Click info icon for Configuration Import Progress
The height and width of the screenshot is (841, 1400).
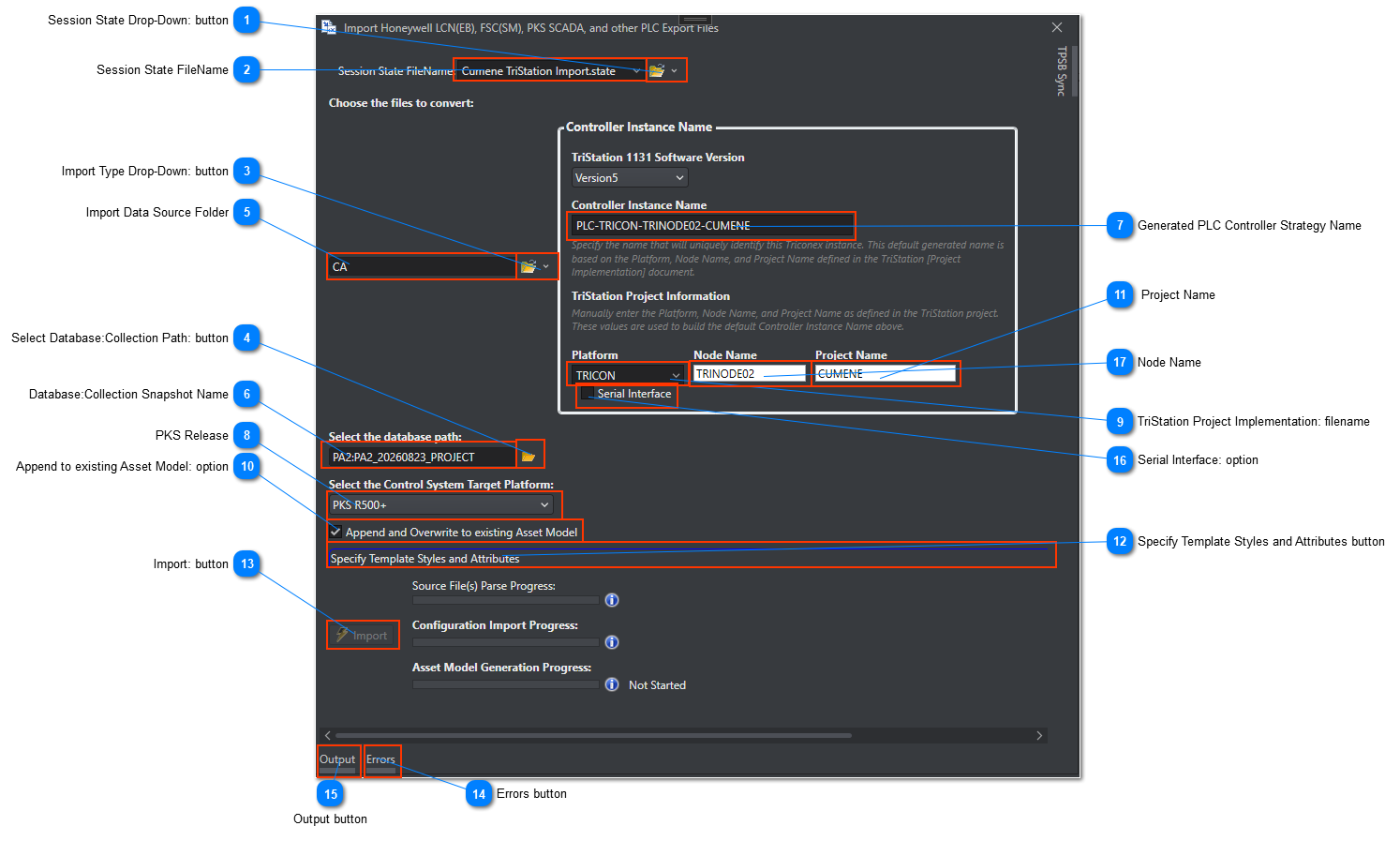612,642
